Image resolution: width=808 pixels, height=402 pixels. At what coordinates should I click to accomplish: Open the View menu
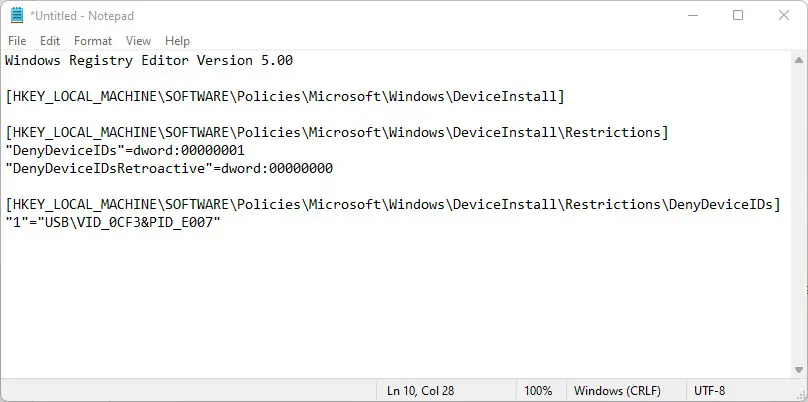pos(138,41)
